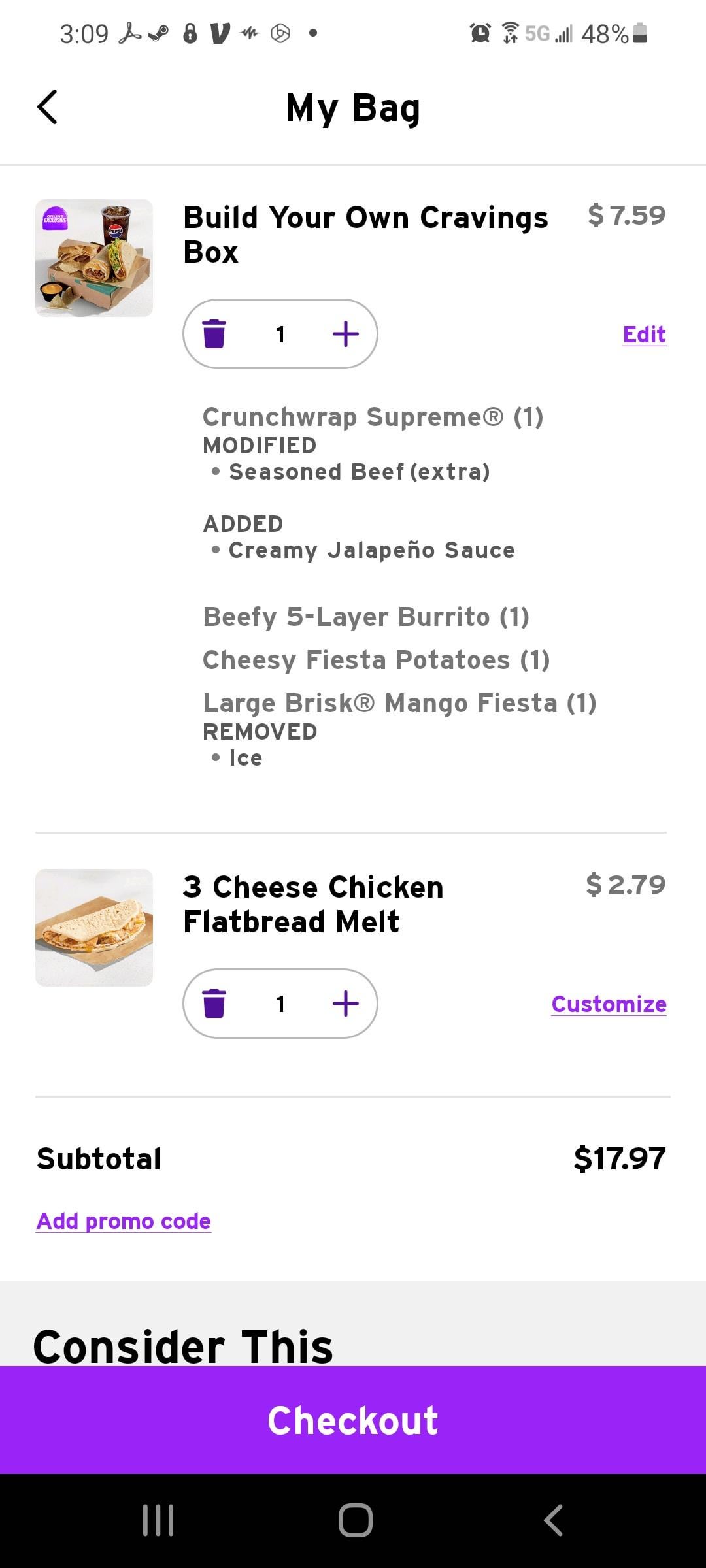Increase Cravings Box quantity with plus
The height and width of the screenshot is (1568, 706).
click(345, 334)
